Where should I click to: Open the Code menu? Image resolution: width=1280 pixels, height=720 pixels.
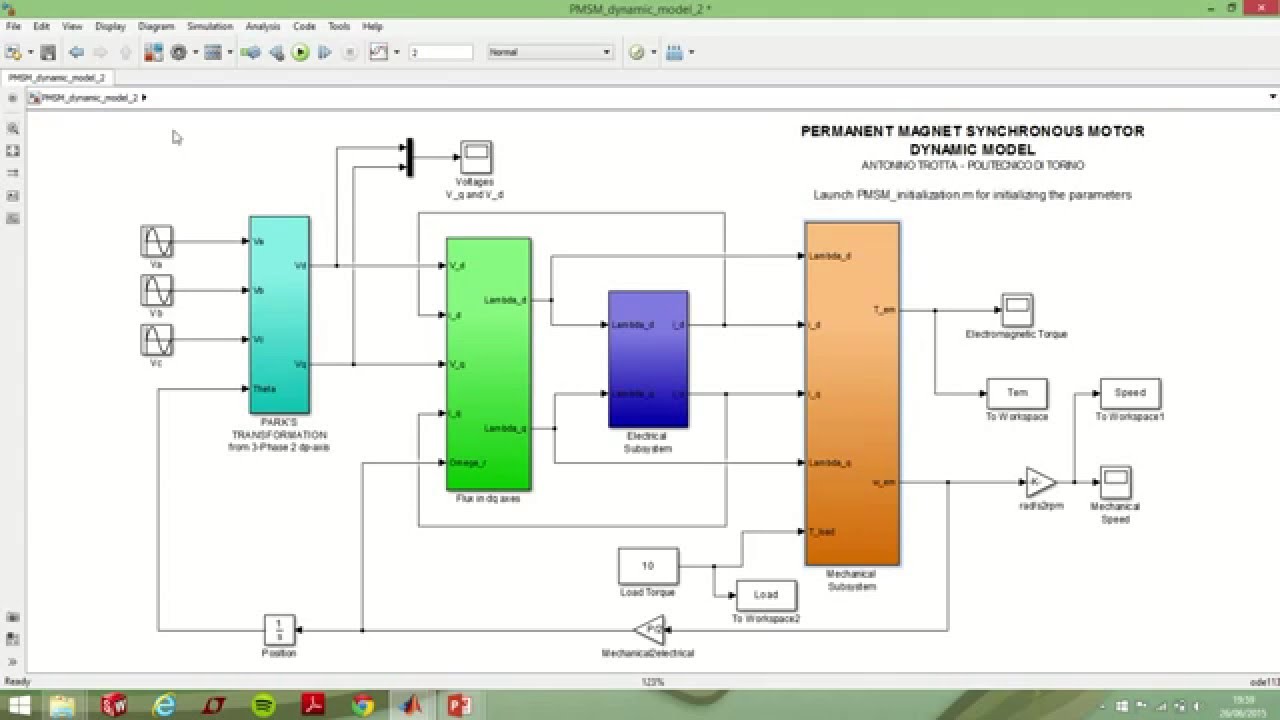[304, 26]
